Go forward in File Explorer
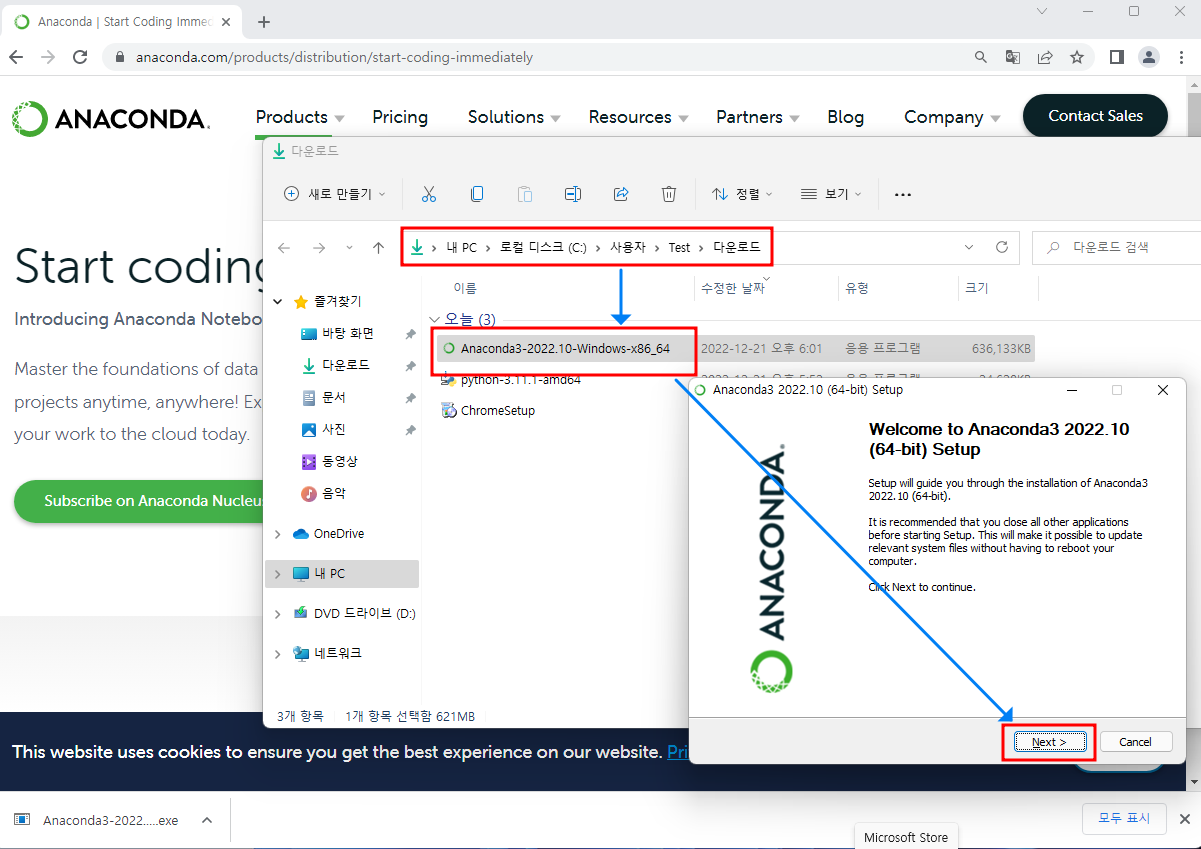Image resolution: width=1201 pixels, height=849 pixels. click(x=319, y=247)
